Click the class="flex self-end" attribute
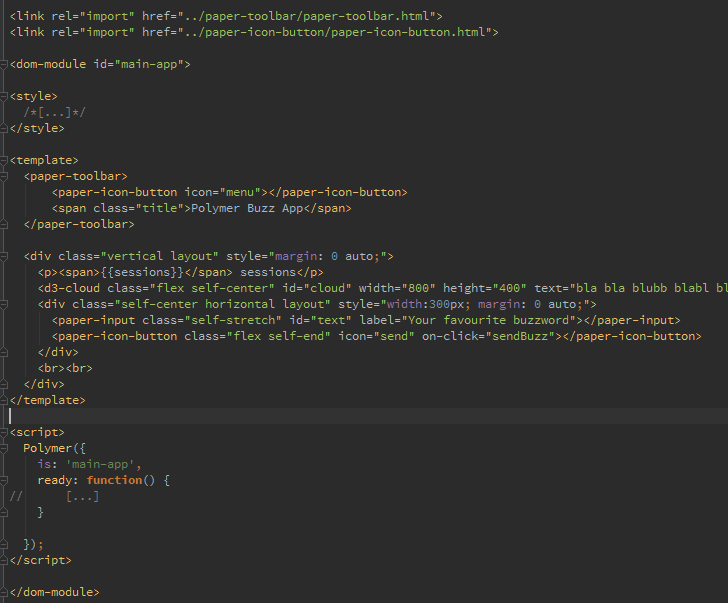This screenshot has width=728, height=603. [257, 337]
